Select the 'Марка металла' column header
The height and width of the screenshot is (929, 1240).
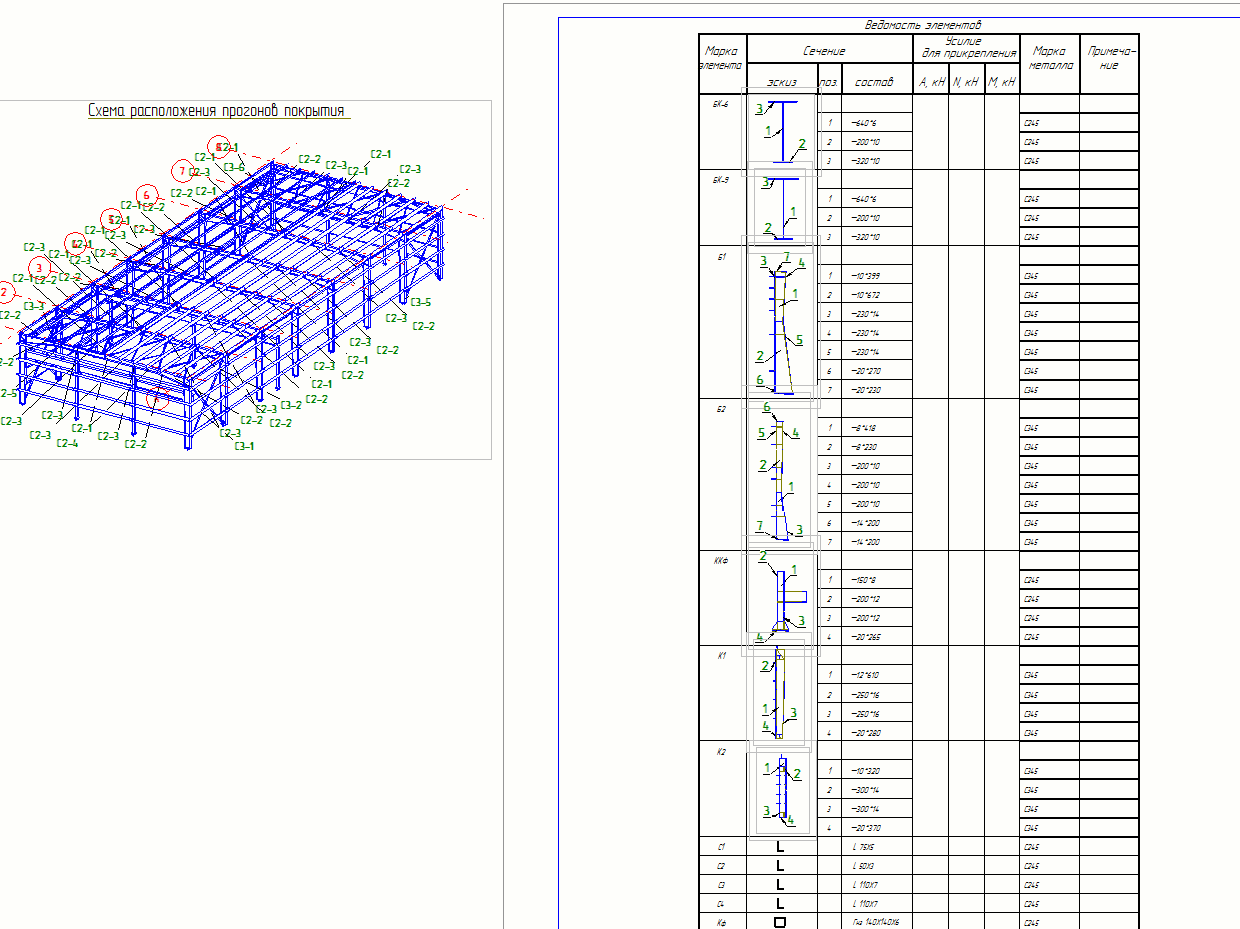[x=1049, y=58]
